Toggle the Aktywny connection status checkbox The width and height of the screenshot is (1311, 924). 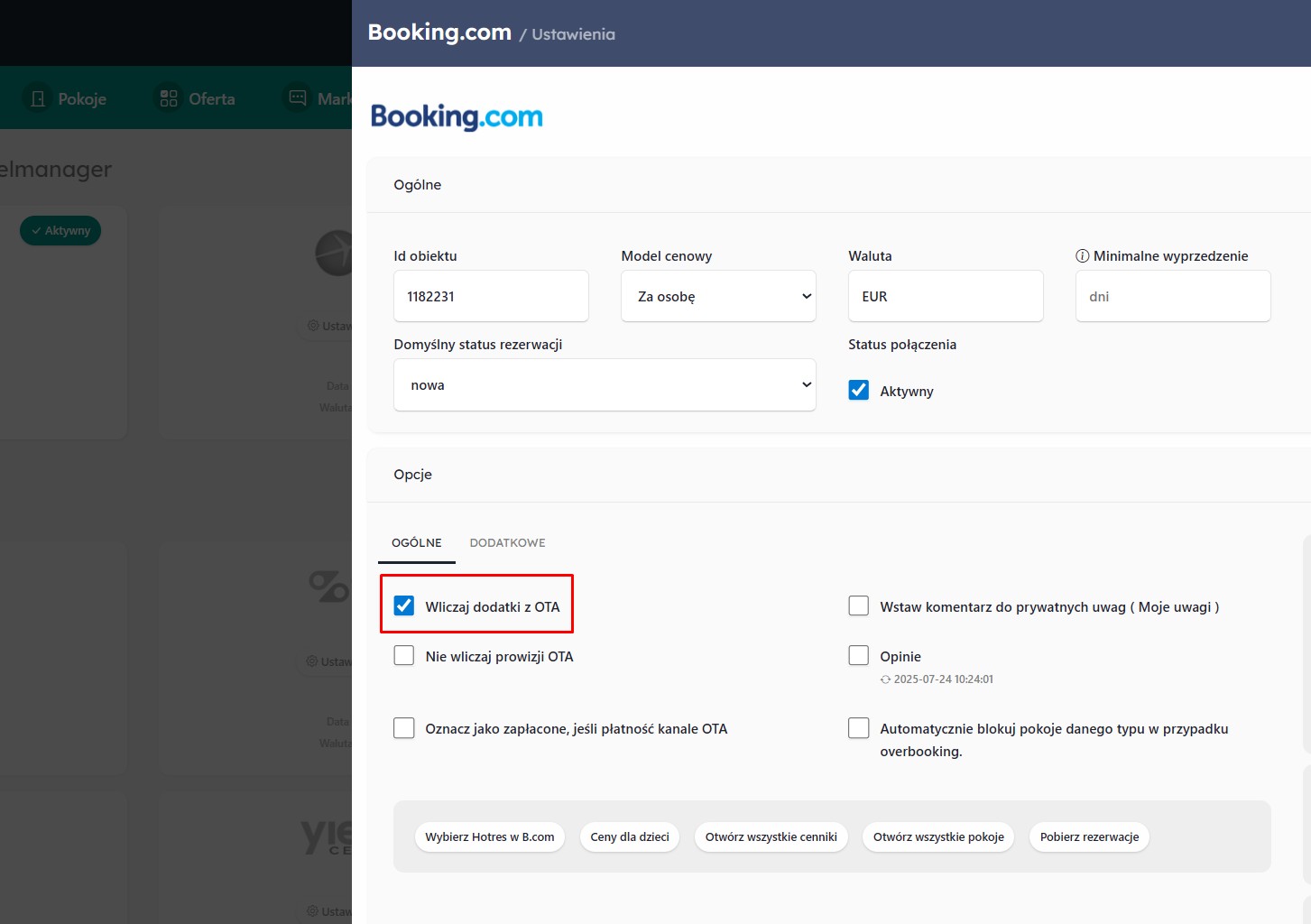point(859,390)
